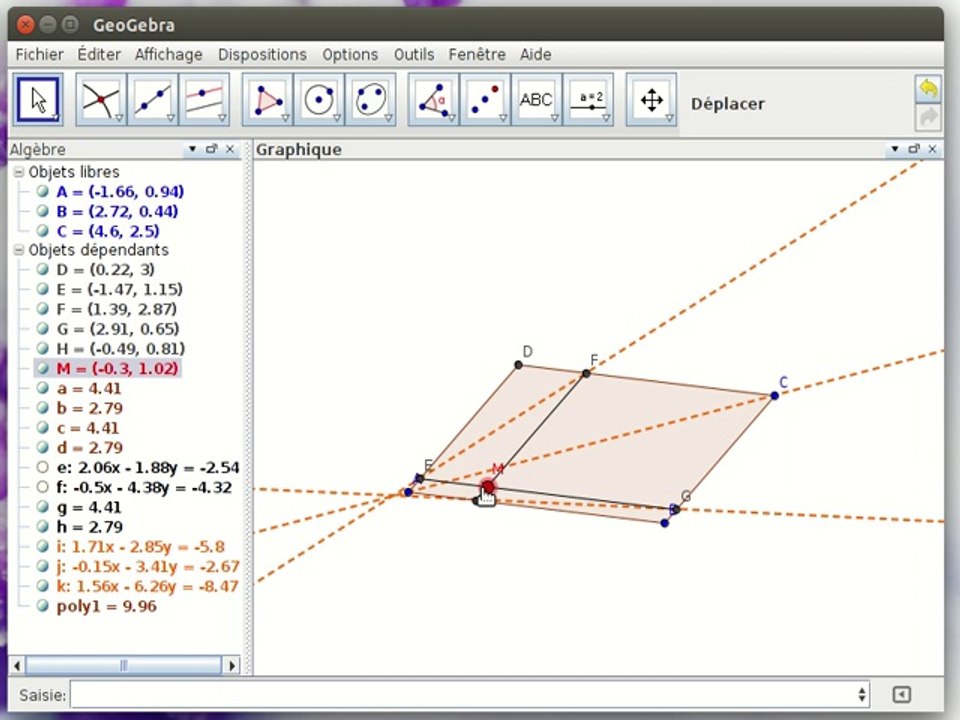This screenshot has height=720, width=960.
Task: Select the Polygon tool
Action: (x=268, y=100)
